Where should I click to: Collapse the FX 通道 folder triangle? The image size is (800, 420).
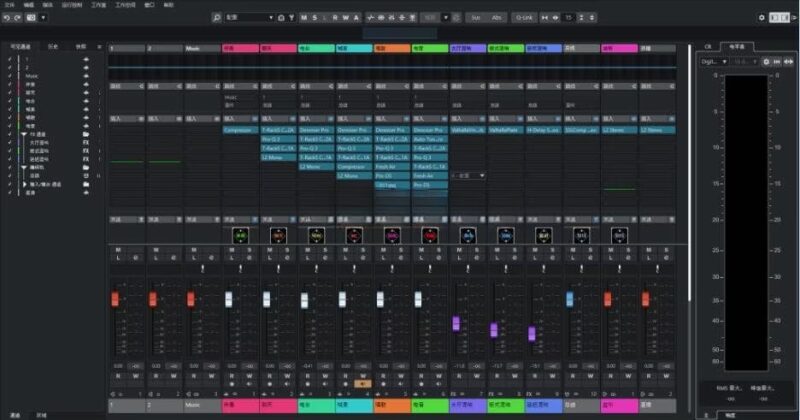coord(24,135)
